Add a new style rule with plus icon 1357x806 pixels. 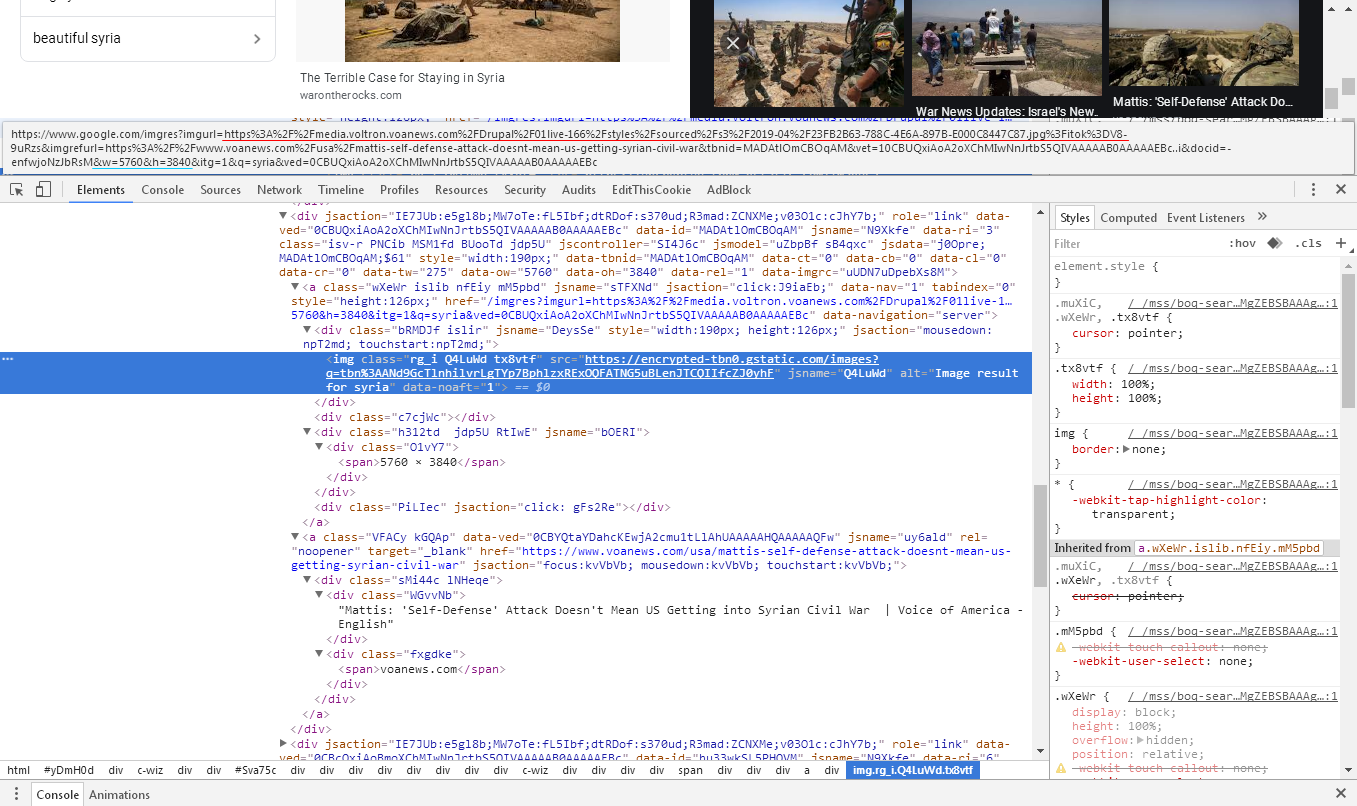tap(1341, 243)
